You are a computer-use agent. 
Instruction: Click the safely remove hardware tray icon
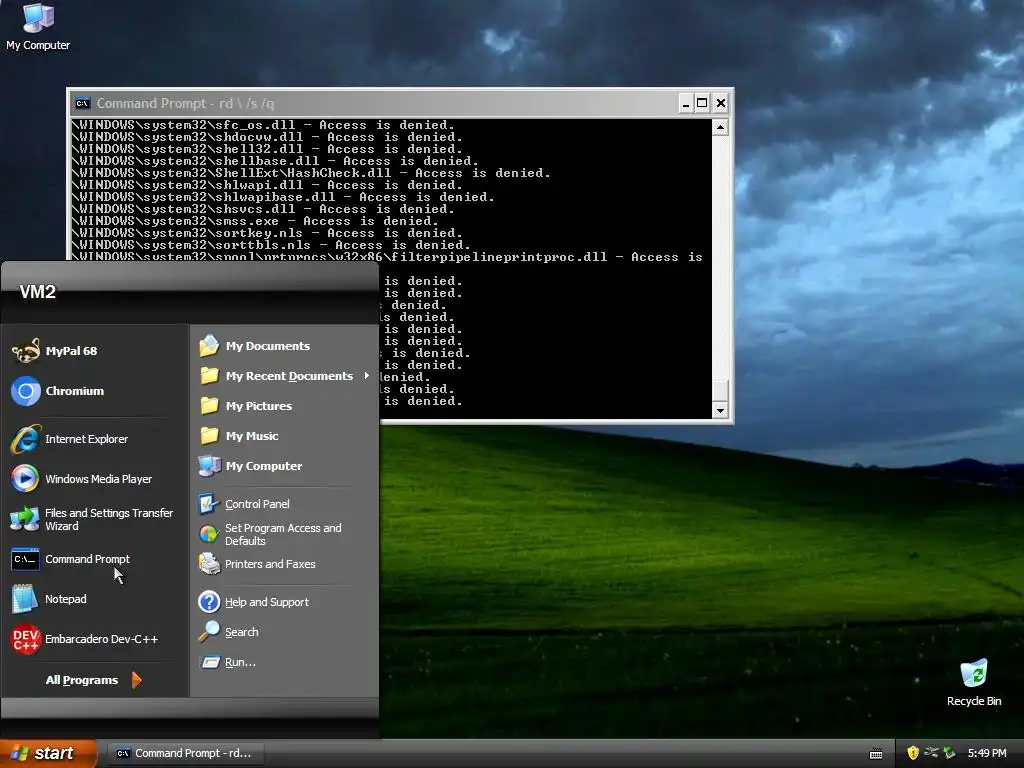pos(949,753)
